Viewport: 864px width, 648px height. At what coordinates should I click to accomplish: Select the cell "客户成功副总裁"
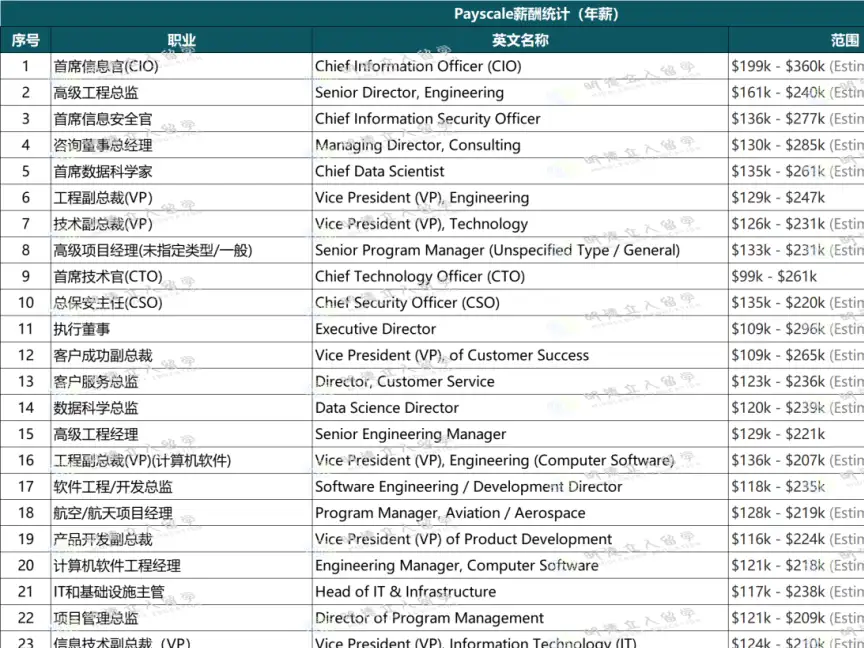(181, 355)
